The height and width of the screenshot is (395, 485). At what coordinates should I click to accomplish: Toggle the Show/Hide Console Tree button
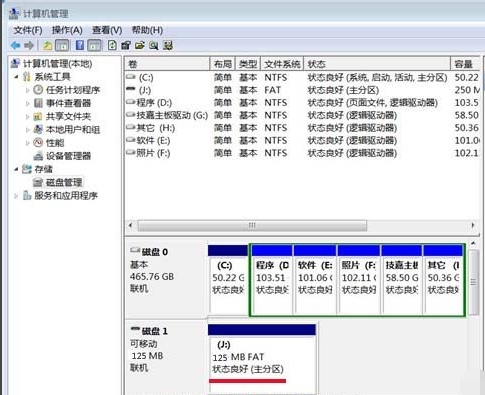[x=62, y=45]
